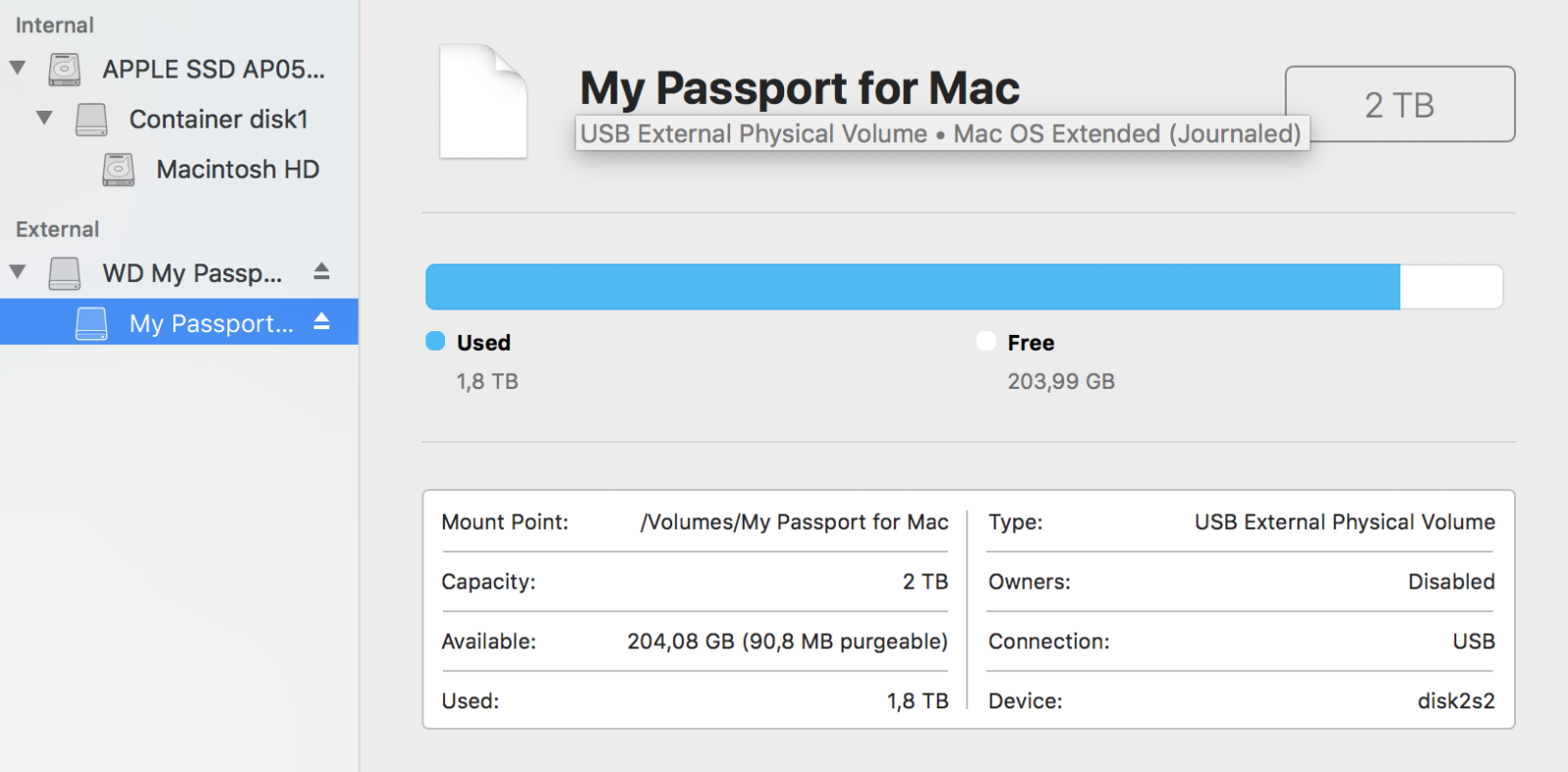Click the APPLE SSD drive icon
Viewport: 1568px width, 772px height.
pyautogui.click(x=65, y=70)
